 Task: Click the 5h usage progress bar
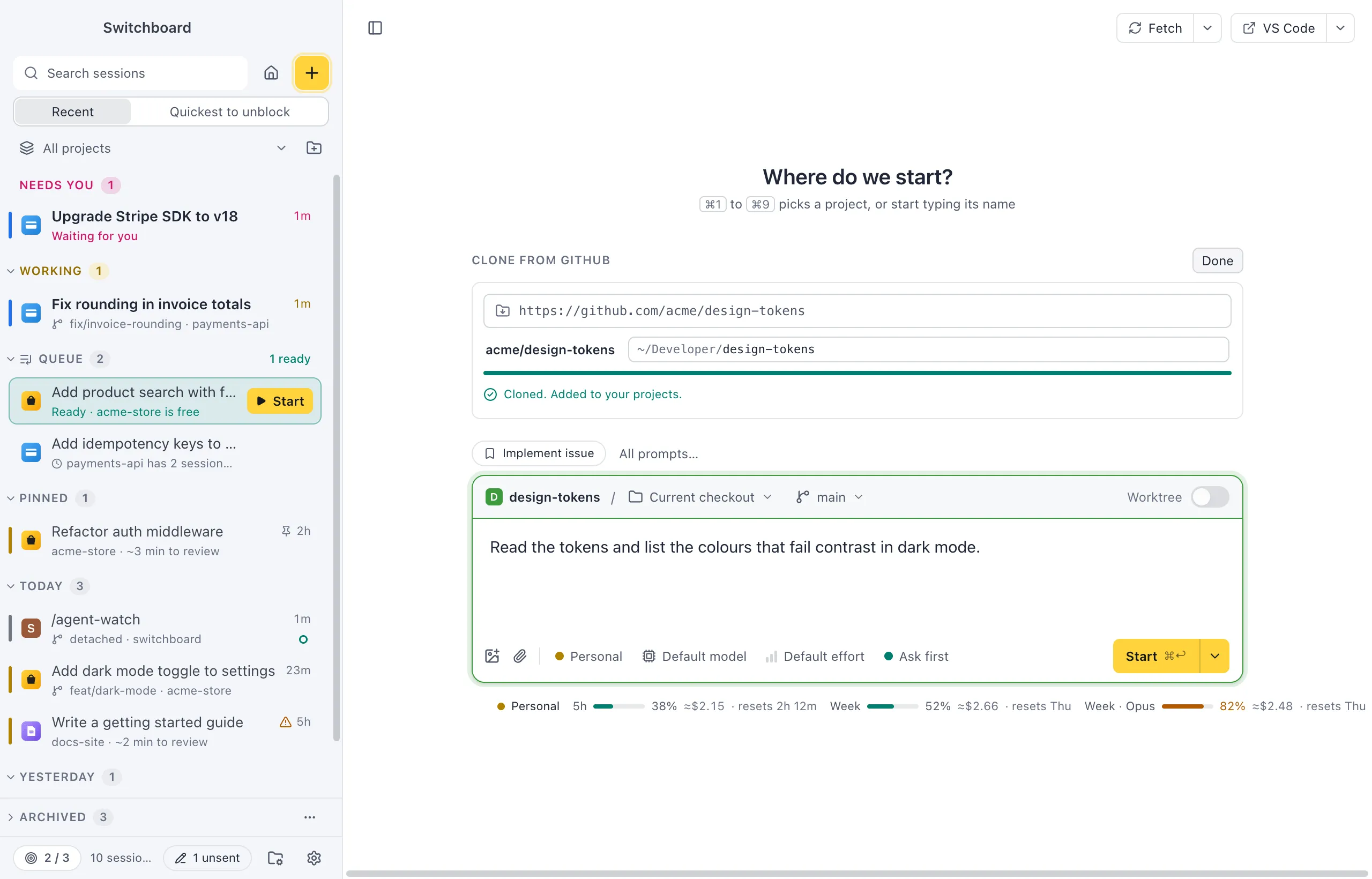(618, 706)
